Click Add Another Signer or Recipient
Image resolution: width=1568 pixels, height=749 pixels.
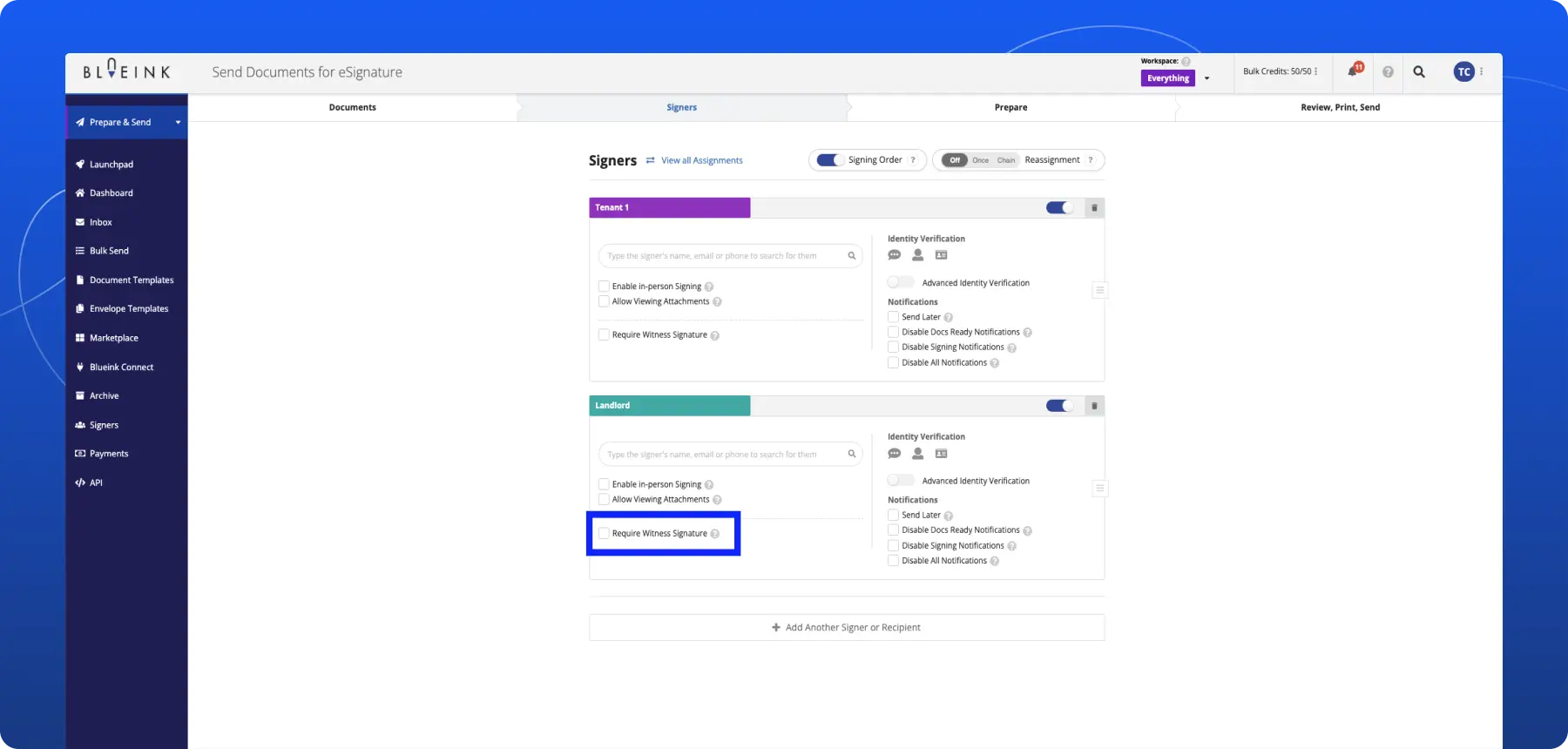[847, 627]
